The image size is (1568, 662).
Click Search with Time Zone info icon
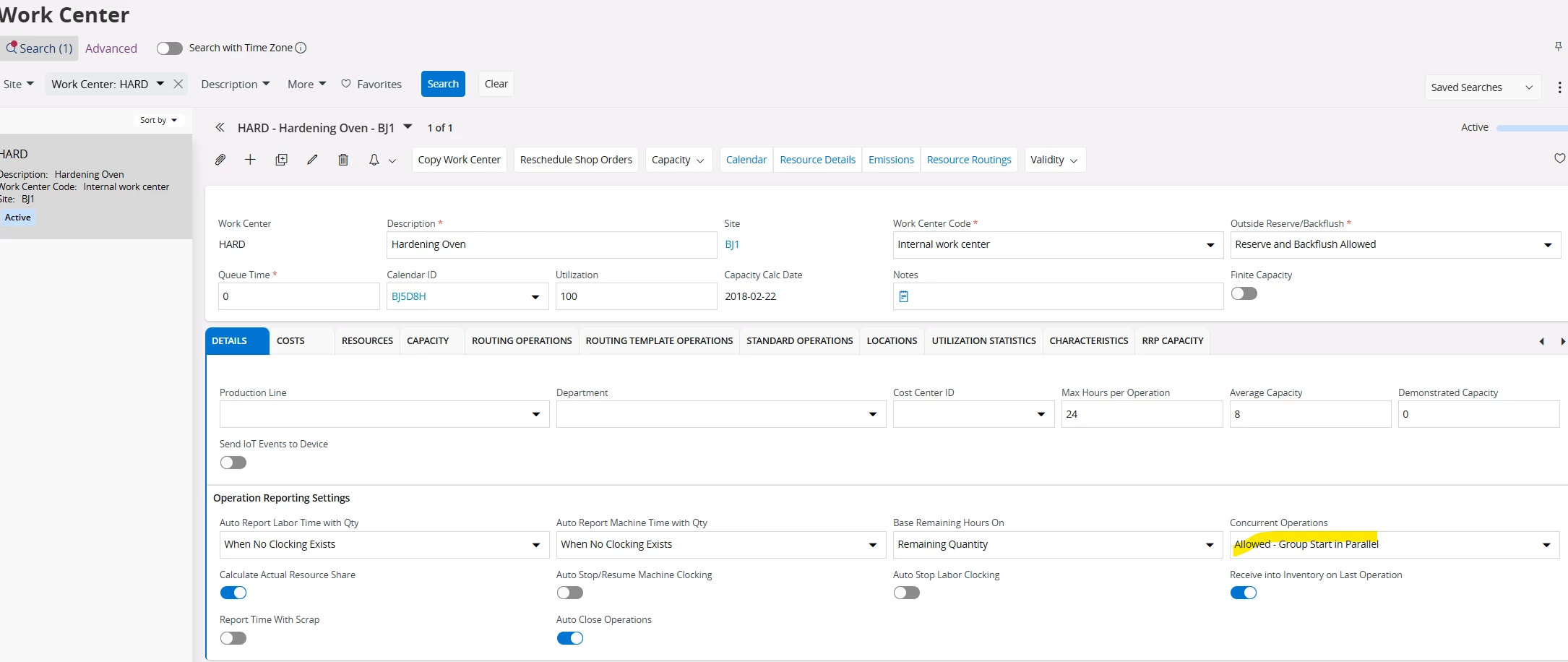click(x=301, y=48)
